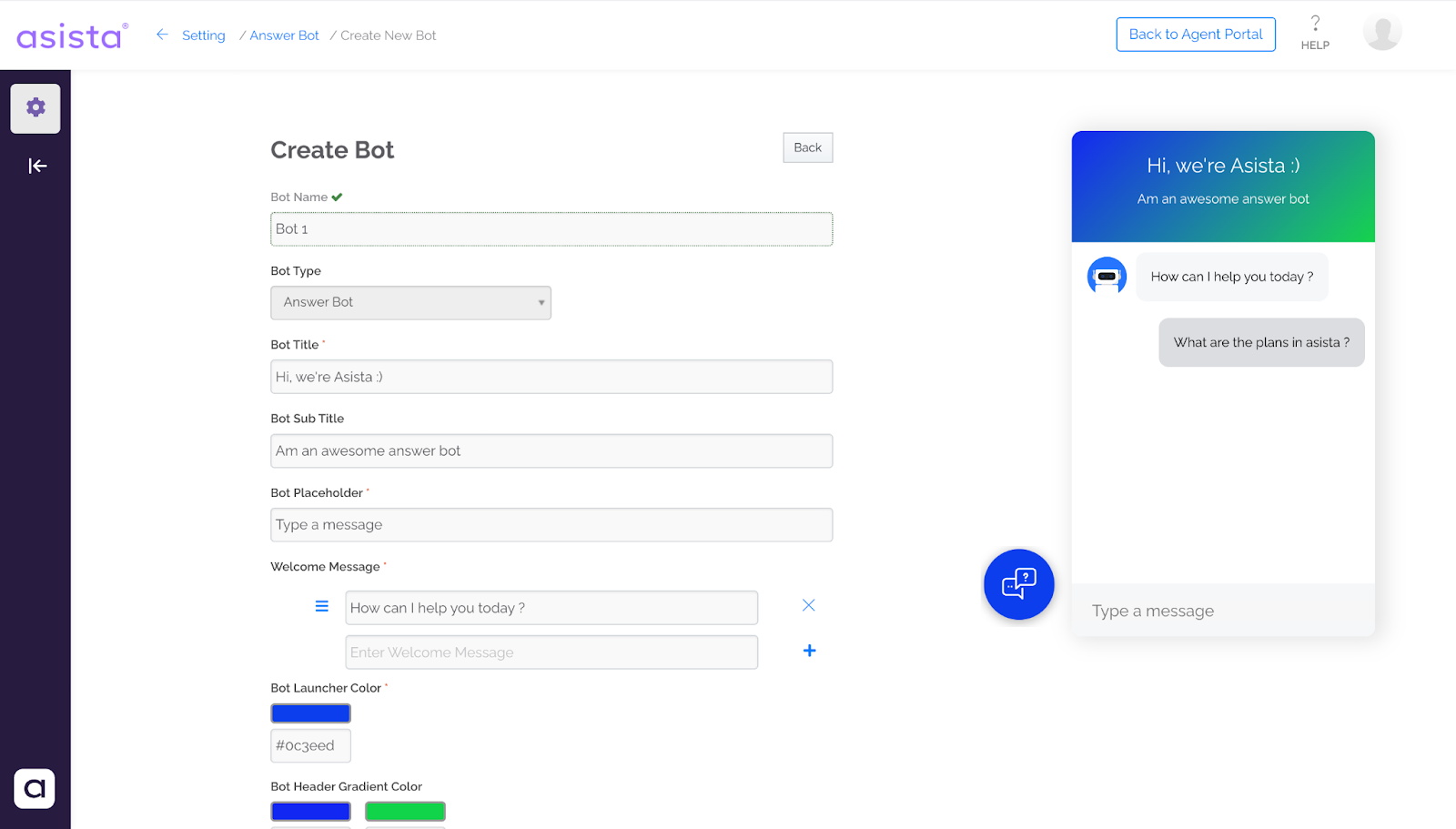1456x829 pixels.
Task: Click the preview bot's 'How can I help you today ?' bubble
Action: pos(1231,277)
